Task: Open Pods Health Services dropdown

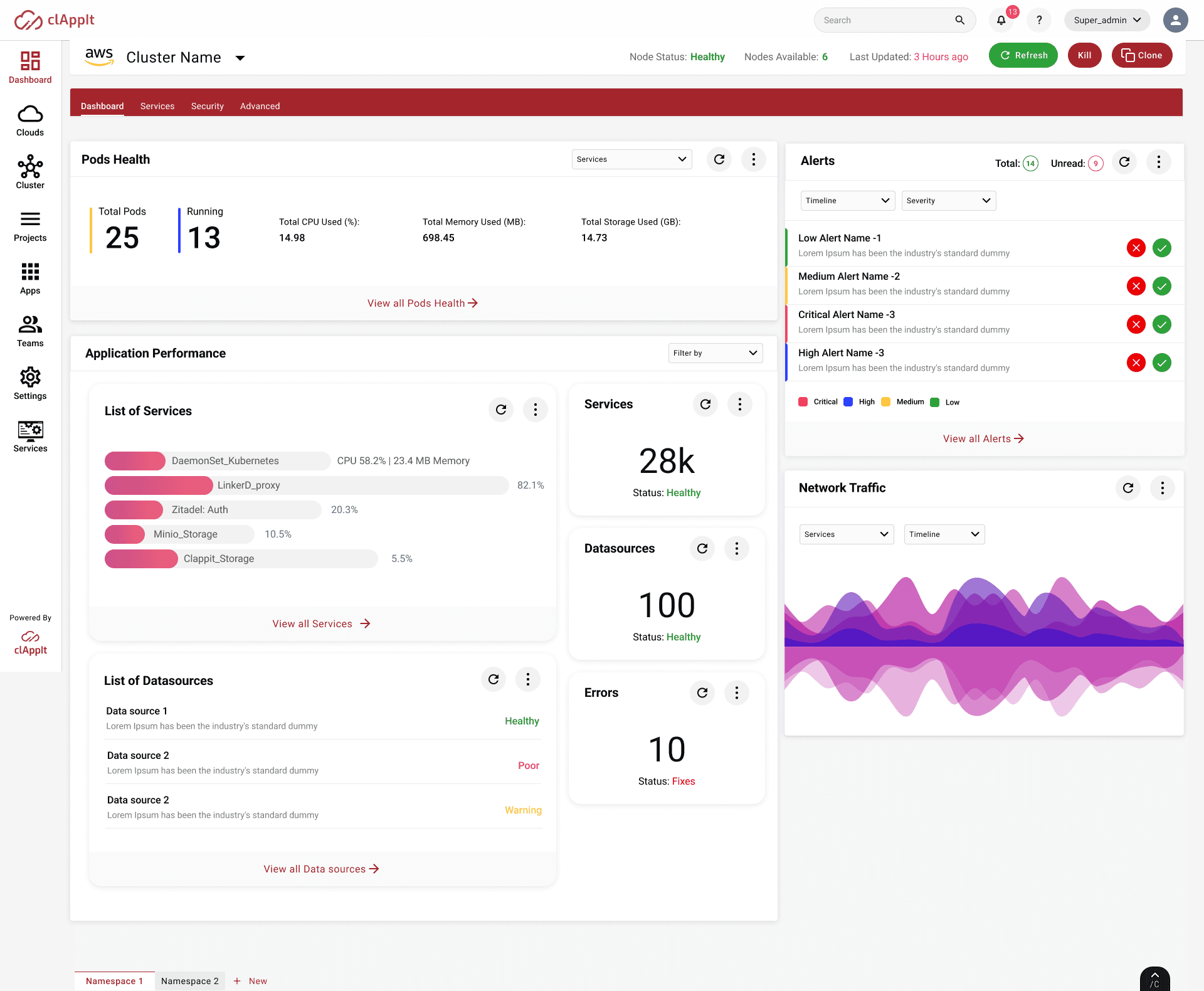Action: 631,159
